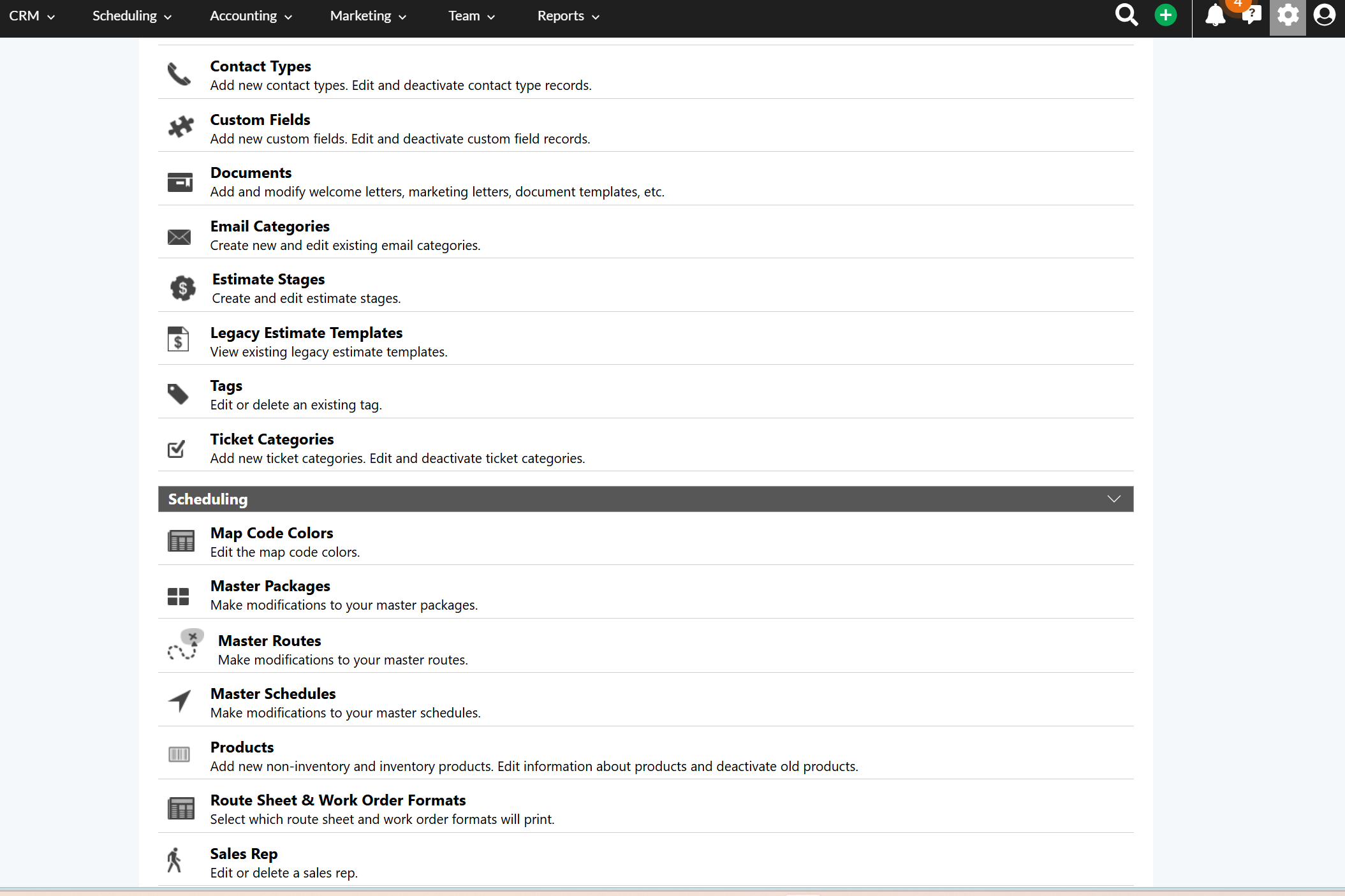Click the Master Routes path icon

[186, 644]
